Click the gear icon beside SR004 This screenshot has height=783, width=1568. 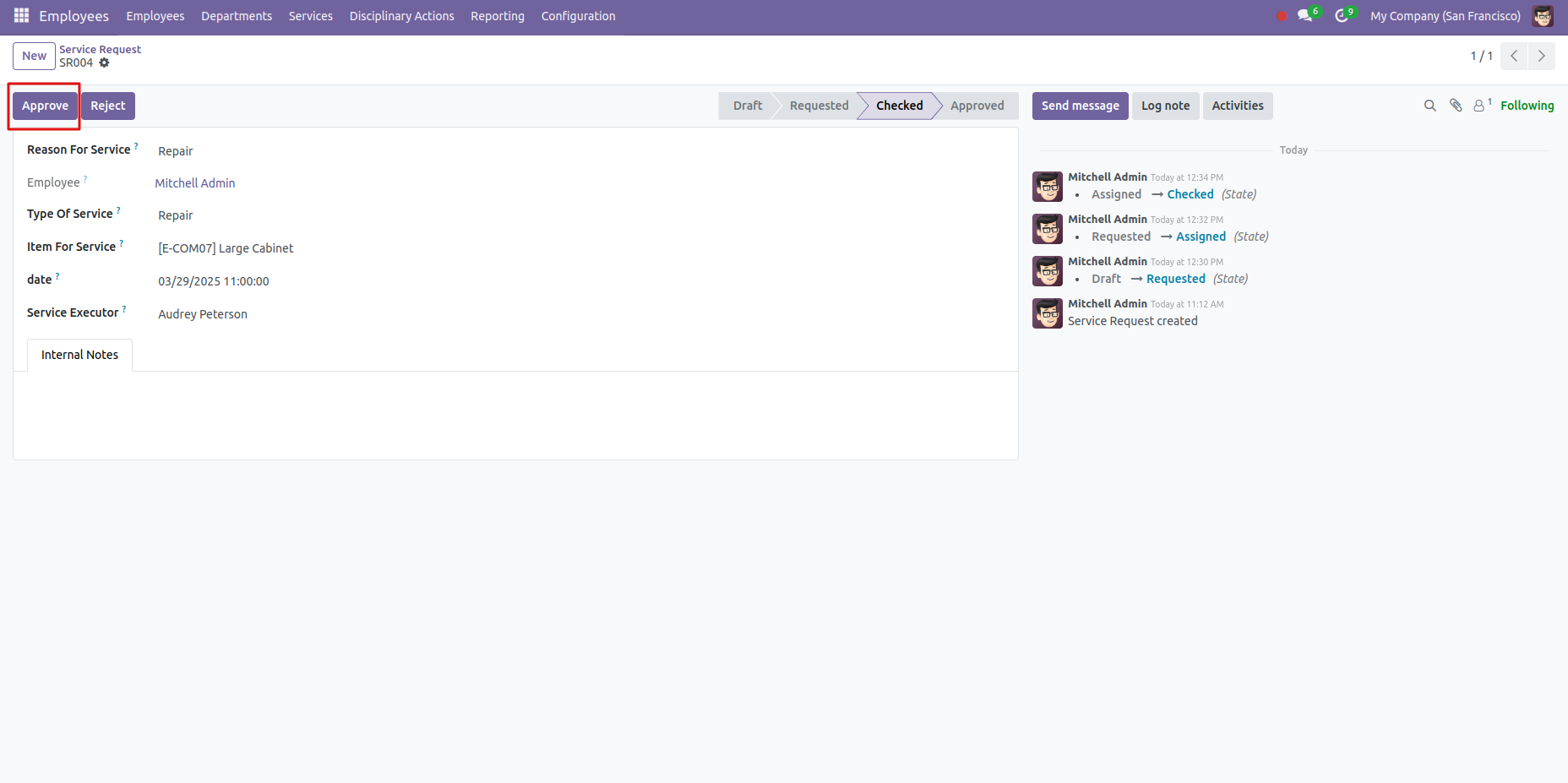pos(105,63)
